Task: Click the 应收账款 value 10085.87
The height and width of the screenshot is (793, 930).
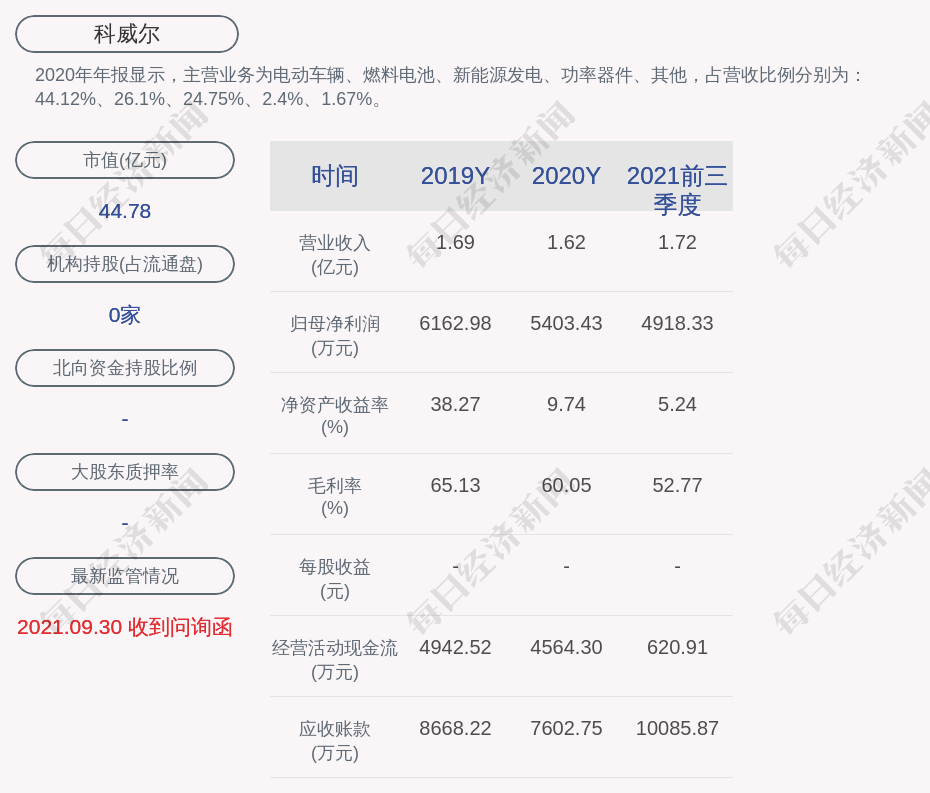Action: 677,728
